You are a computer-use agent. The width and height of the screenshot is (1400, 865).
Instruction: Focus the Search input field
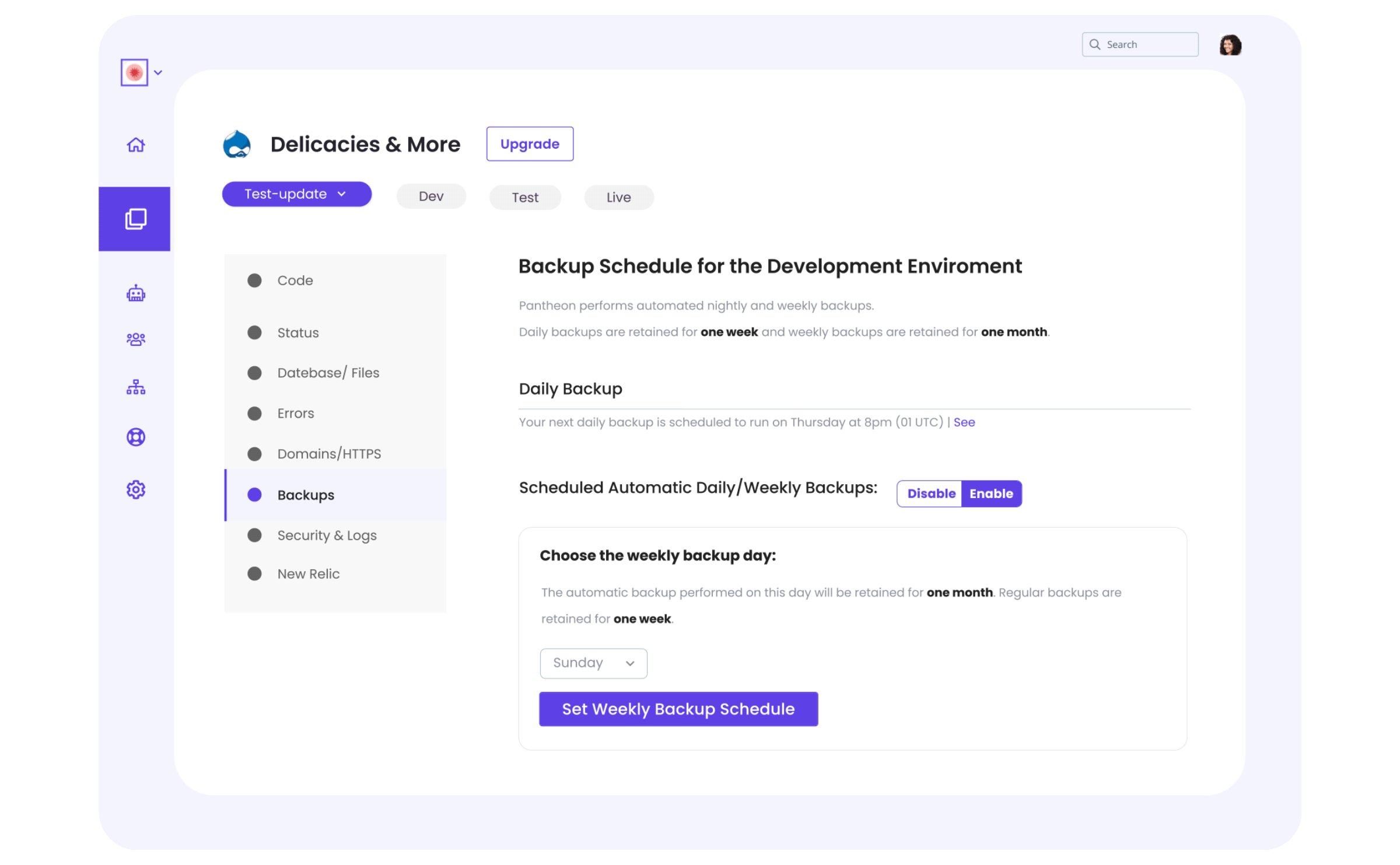tap(1140, 44)
